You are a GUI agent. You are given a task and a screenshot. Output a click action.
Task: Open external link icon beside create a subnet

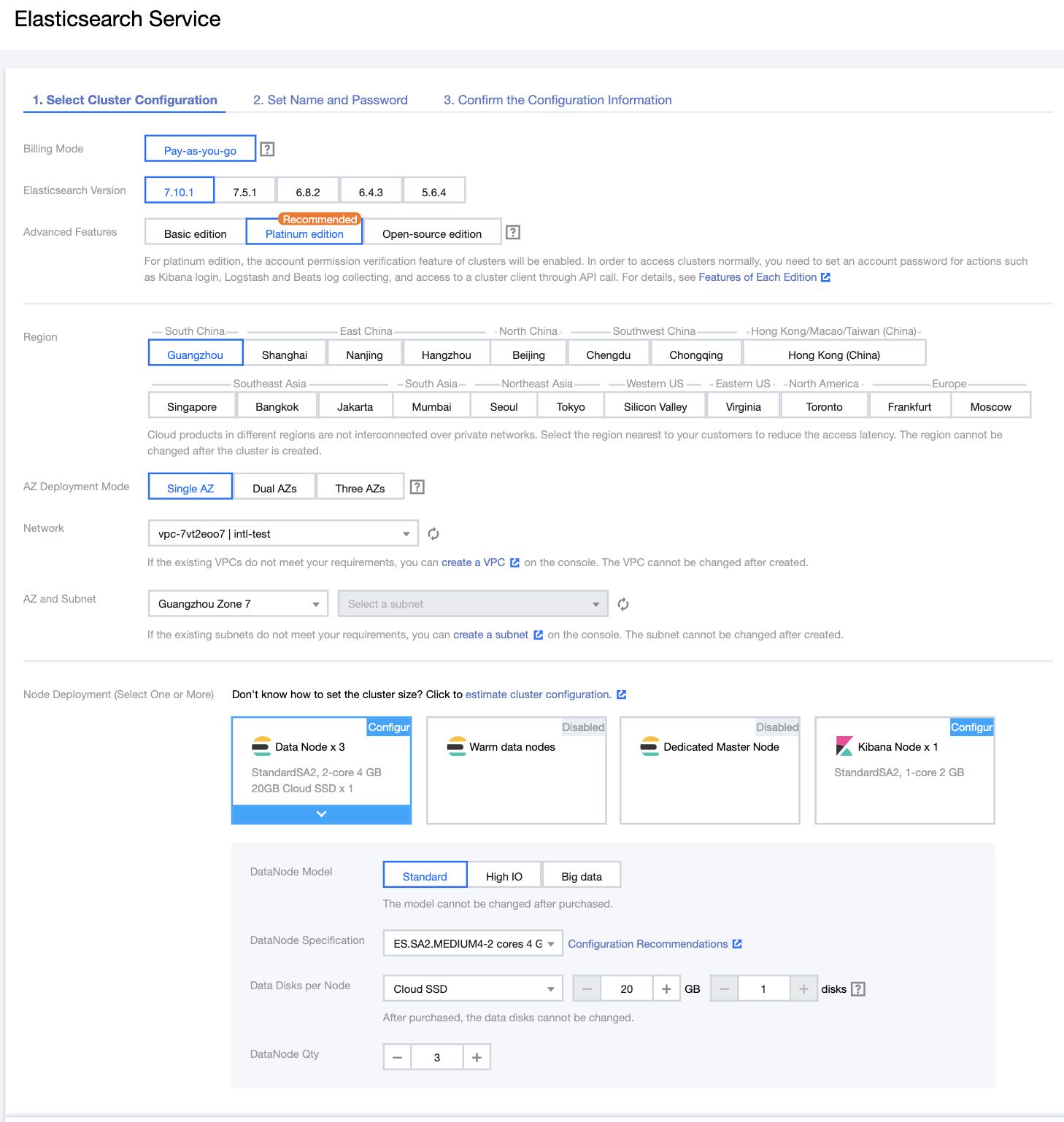tap(538, 635)
